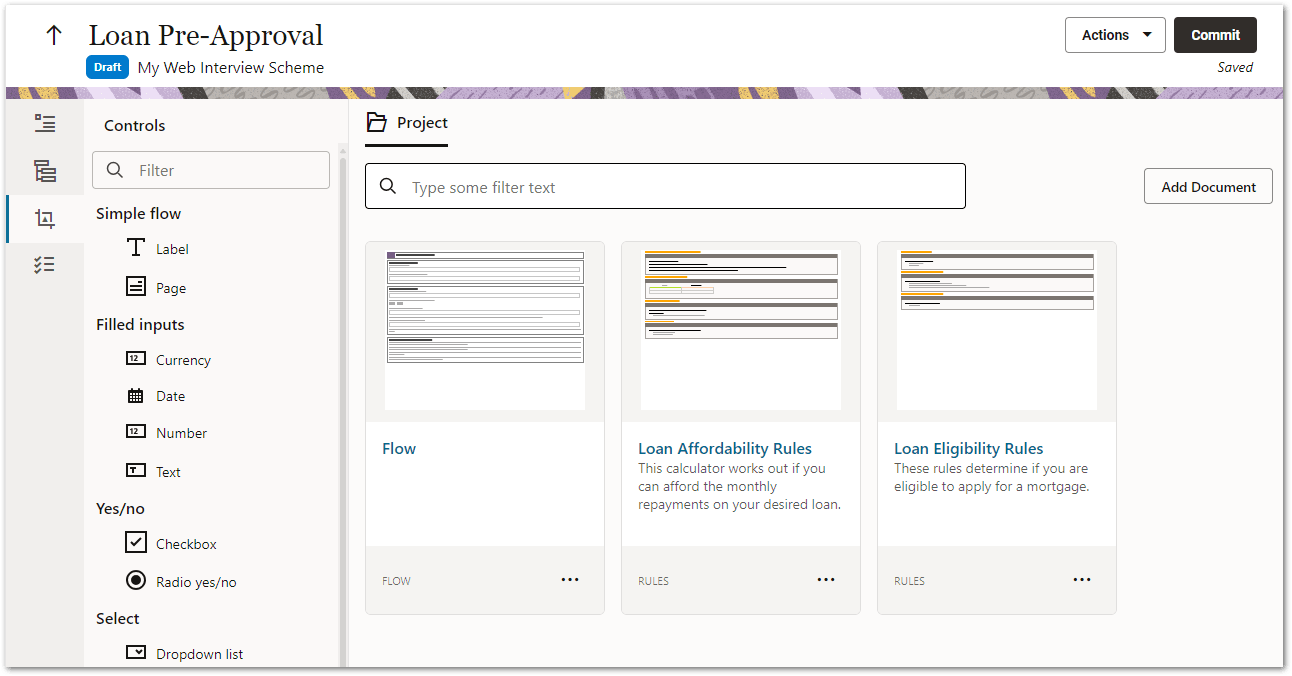The height and width of the screenshot is (676, 1292).
Task: Select the Label control
Action: point(172,248)
